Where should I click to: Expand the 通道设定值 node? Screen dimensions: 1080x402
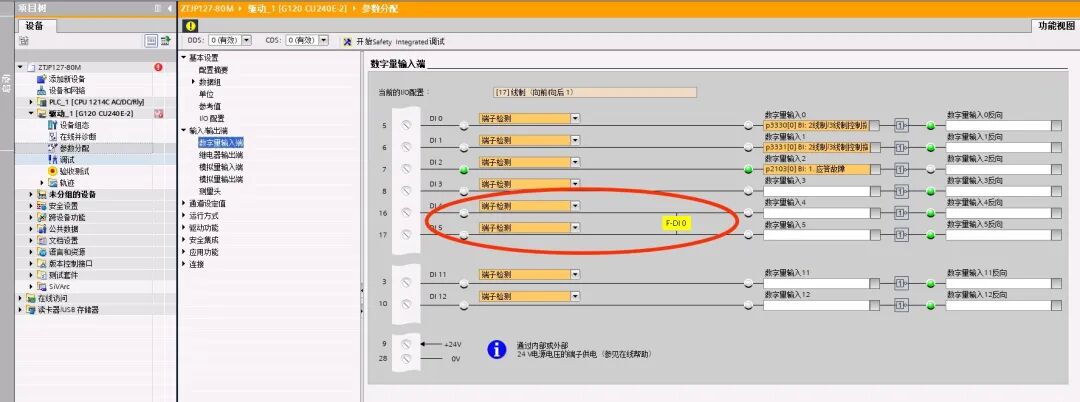[x=184, y=203]
